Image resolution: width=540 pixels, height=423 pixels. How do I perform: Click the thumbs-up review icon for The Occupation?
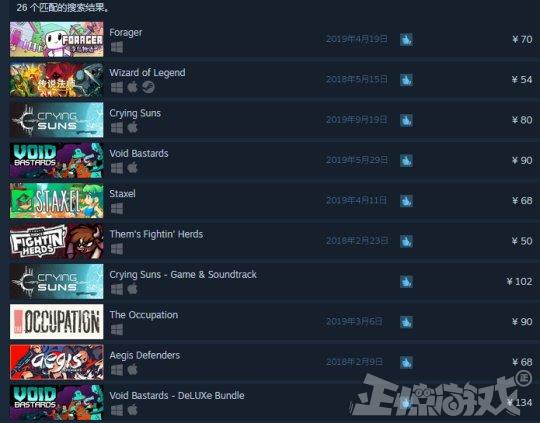coord(406,322)
